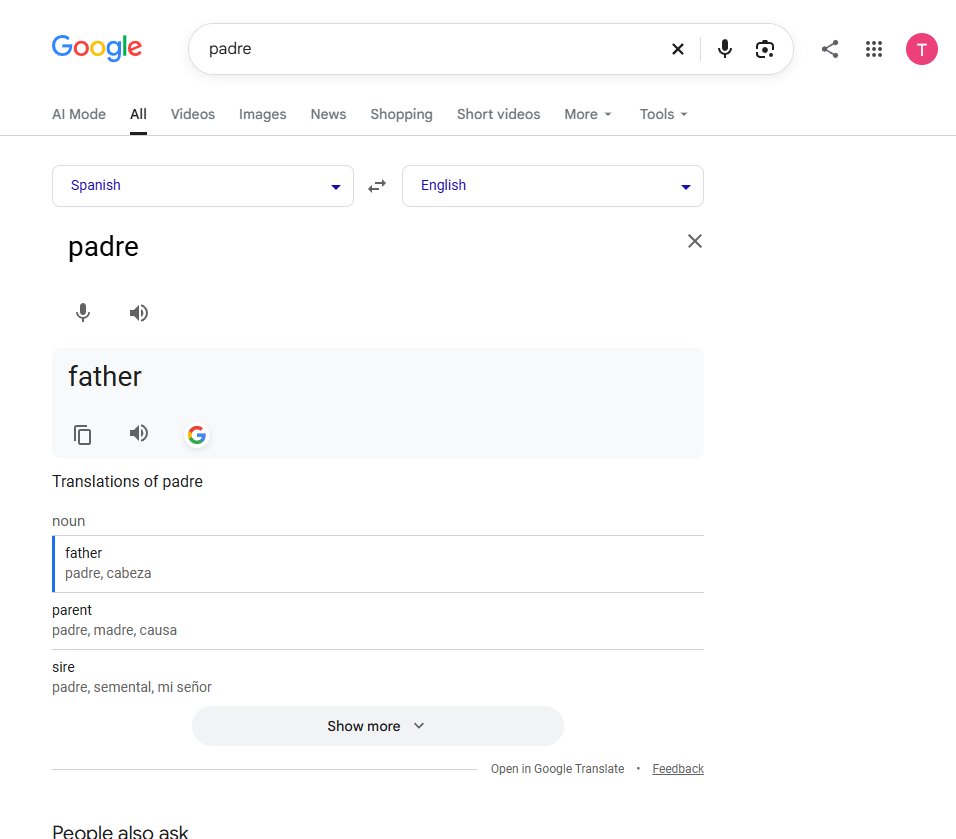Open Search by image camera icon
956x839 pixels.
click(765, 49)
